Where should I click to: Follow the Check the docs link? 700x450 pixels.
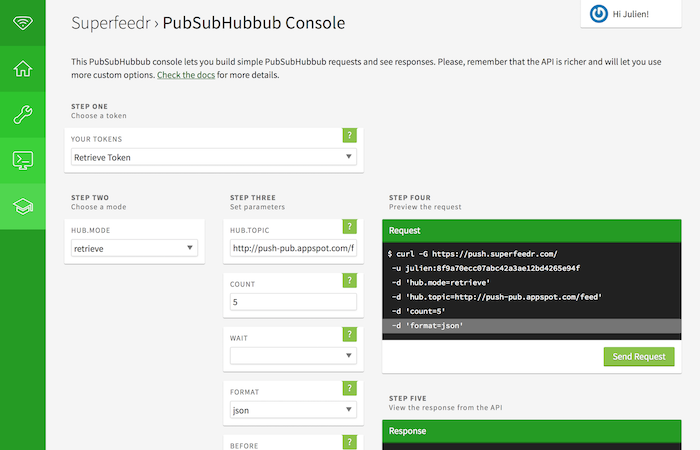[186, 75]
